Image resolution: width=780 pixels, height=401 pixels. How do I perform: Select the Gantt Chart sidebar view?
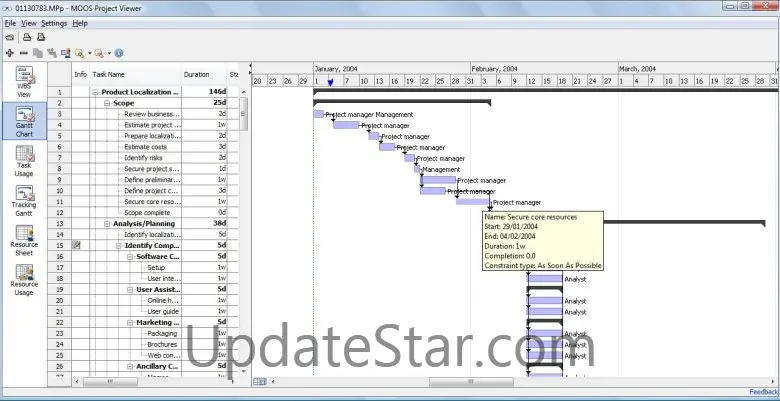pos(24,121)
